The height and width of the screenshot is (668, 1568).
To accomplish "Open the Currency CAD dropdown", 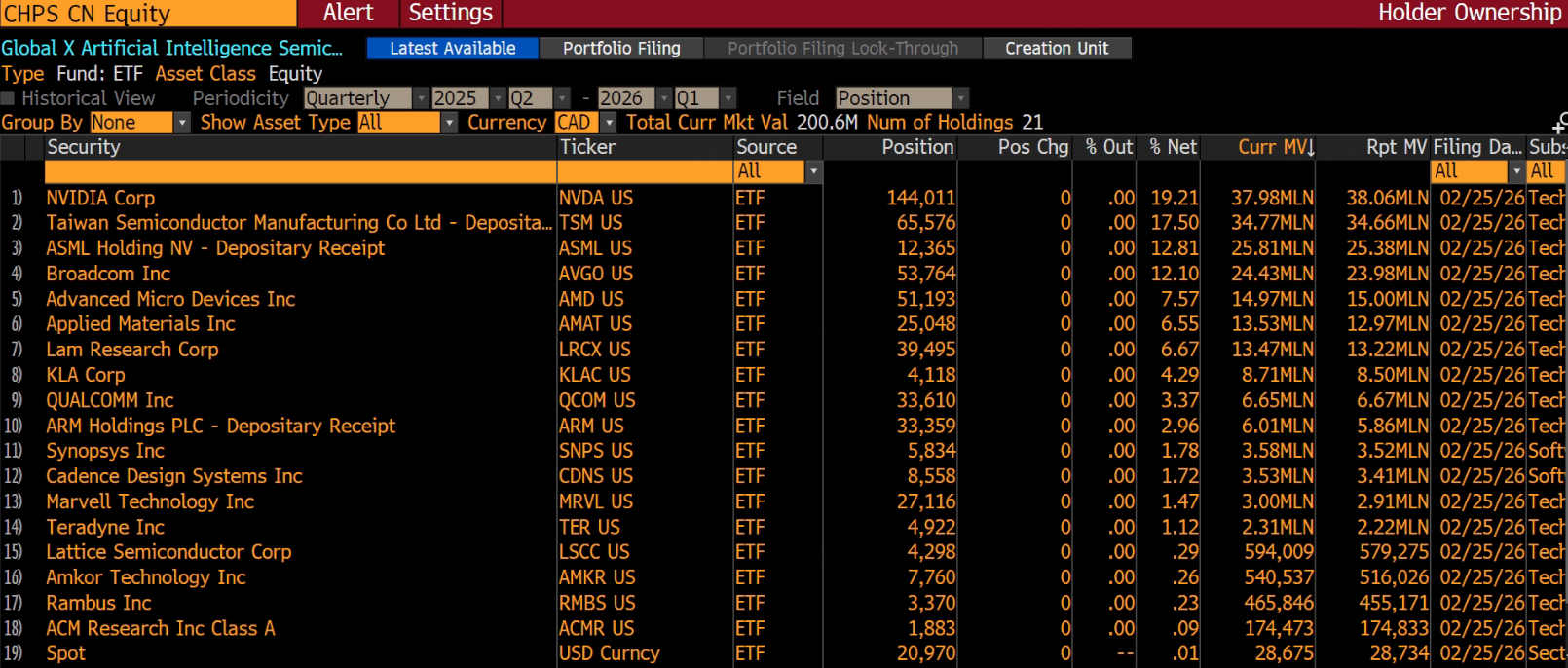I will [609, 123].
